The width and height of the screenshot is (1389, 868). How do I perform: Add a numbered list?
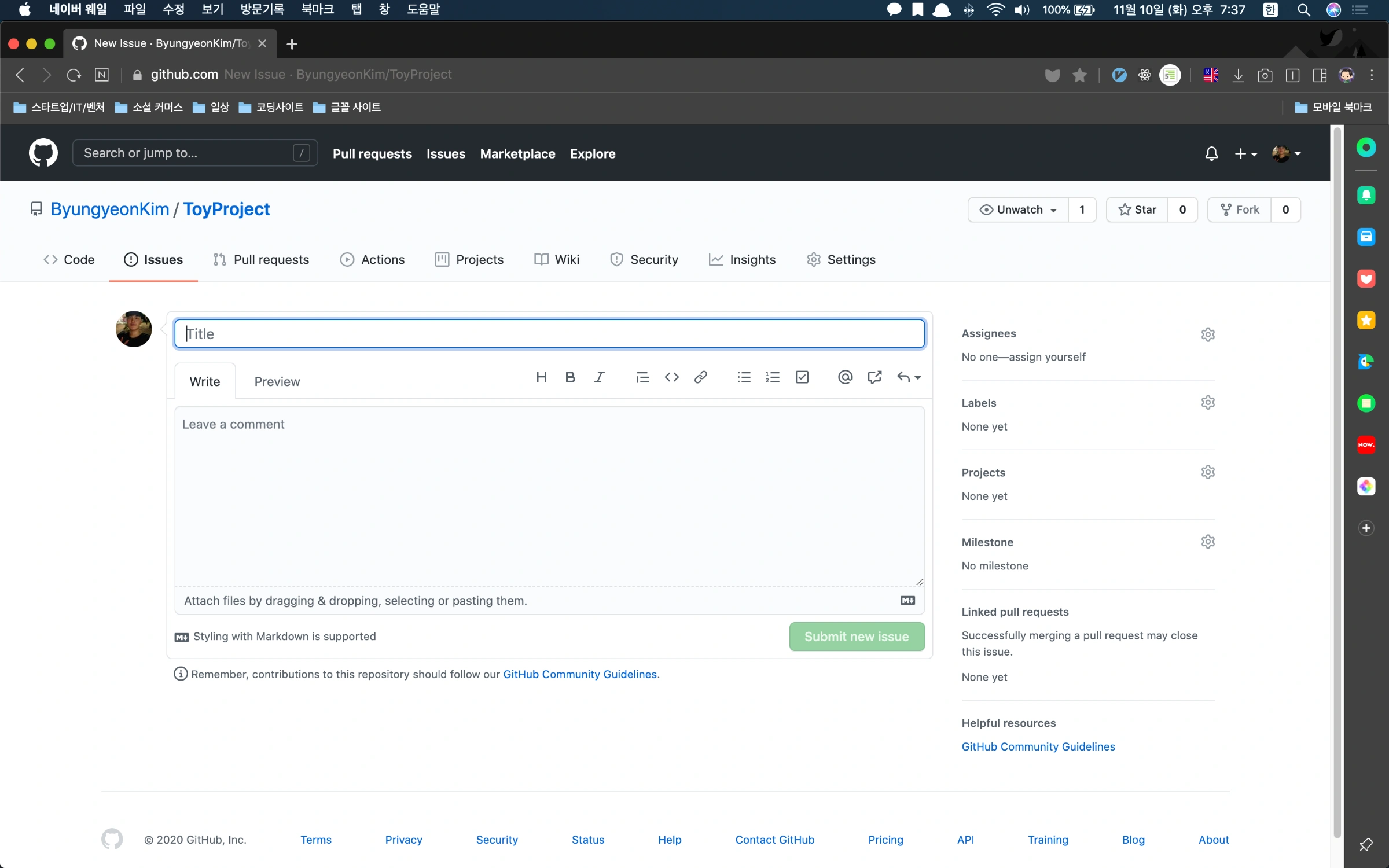(x=773, y=377)
